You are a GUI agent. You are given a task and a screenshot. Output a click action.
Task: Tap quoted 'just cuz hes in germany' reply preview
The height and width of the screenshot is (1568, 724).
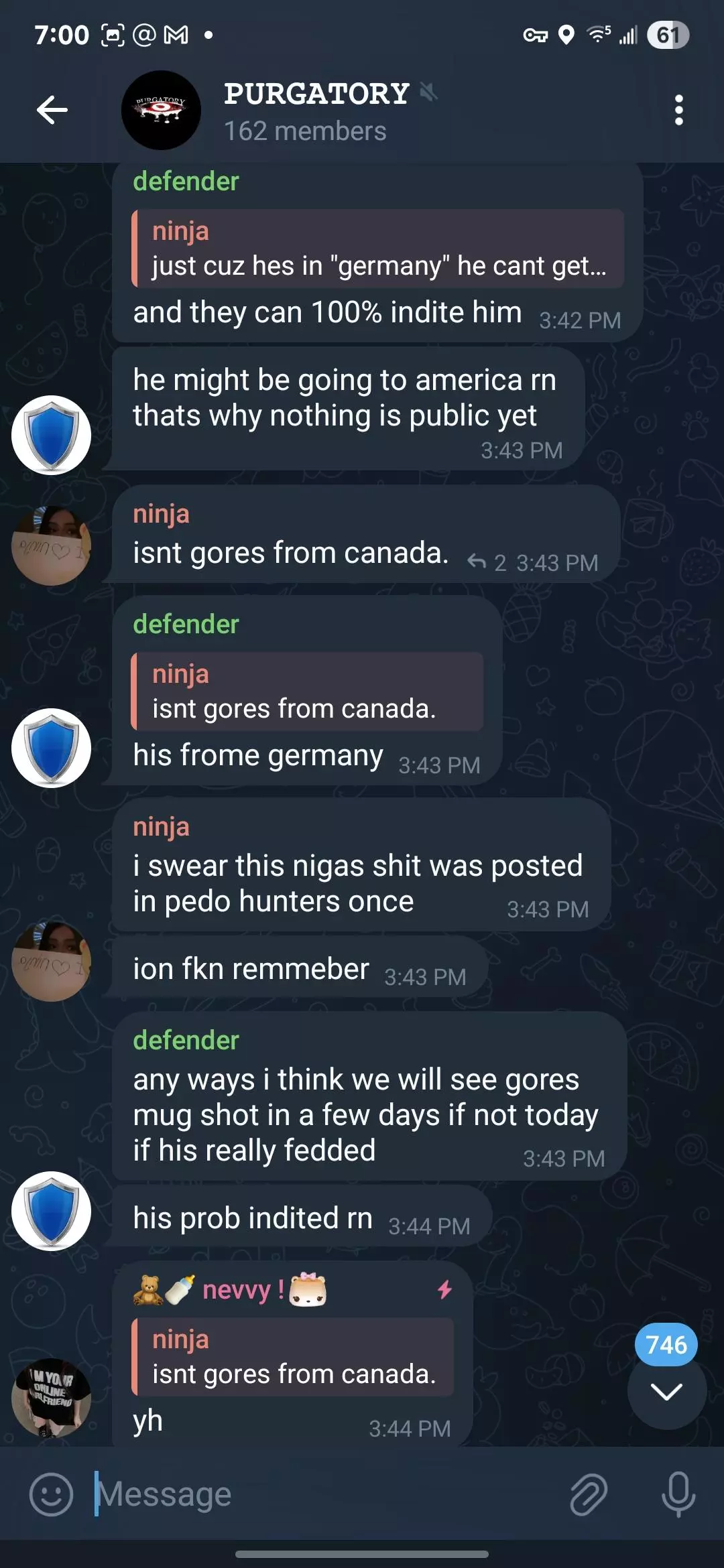(378, 249)
